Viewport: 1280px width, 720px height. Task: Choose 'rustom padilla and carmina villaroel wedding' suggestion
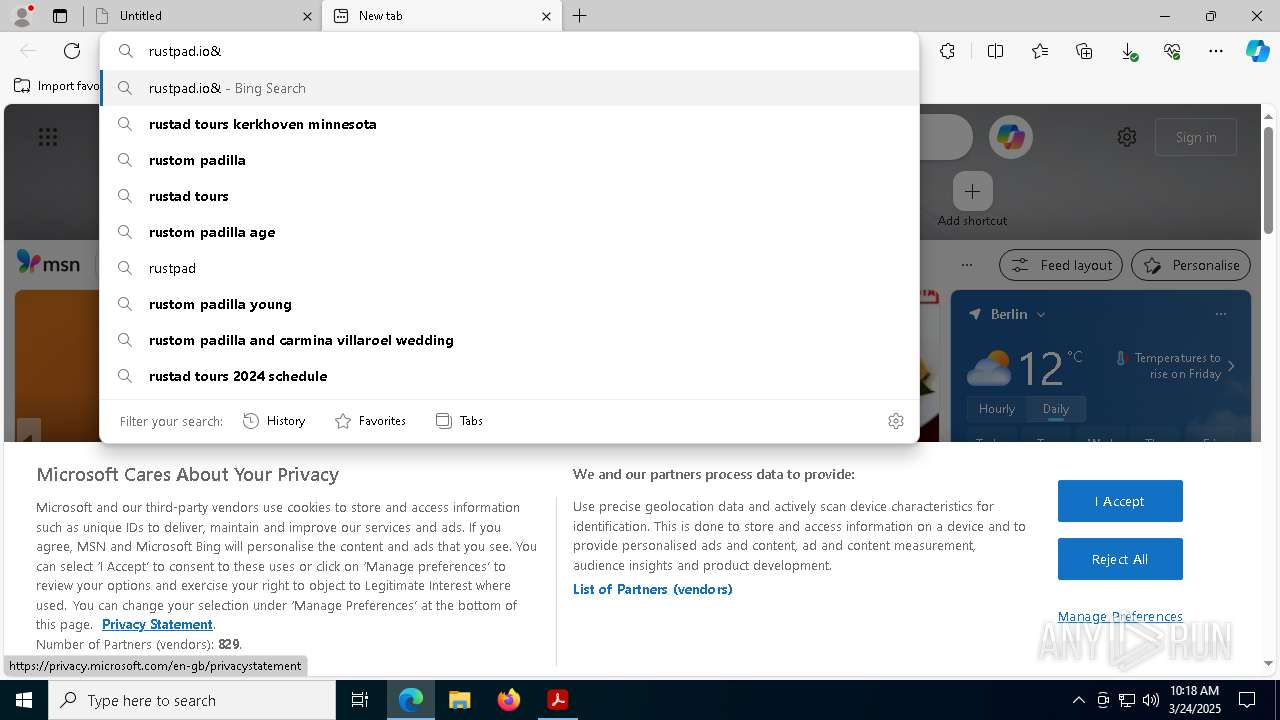(510, 340)
